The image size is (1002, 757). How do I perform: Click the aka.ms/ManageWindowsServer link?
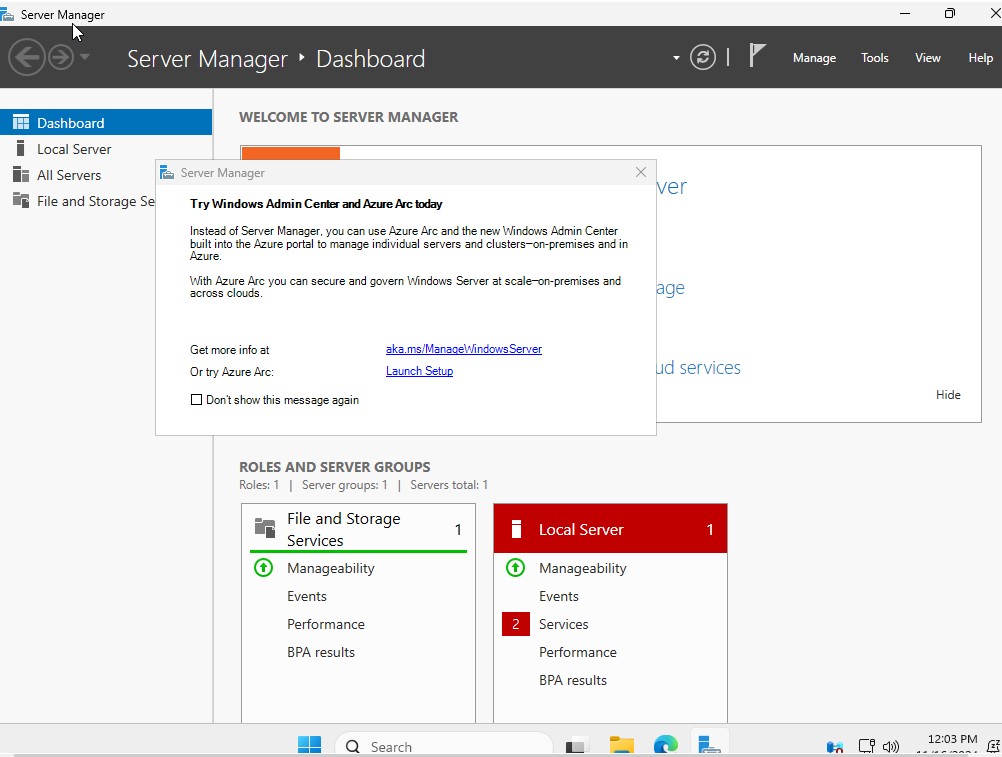click(463, 349)
